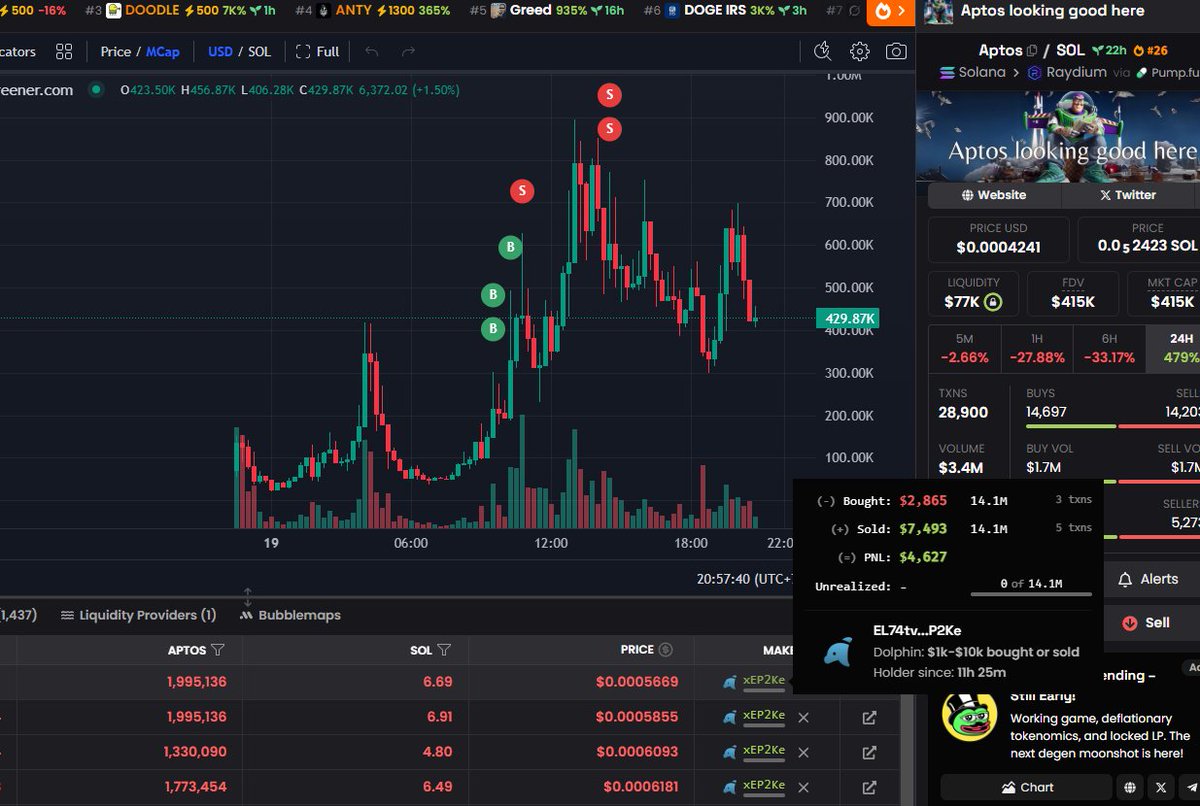Open transaction explorer link on $0.0006181 row
Screen dimensions: 1200x806
coord(869,787)
